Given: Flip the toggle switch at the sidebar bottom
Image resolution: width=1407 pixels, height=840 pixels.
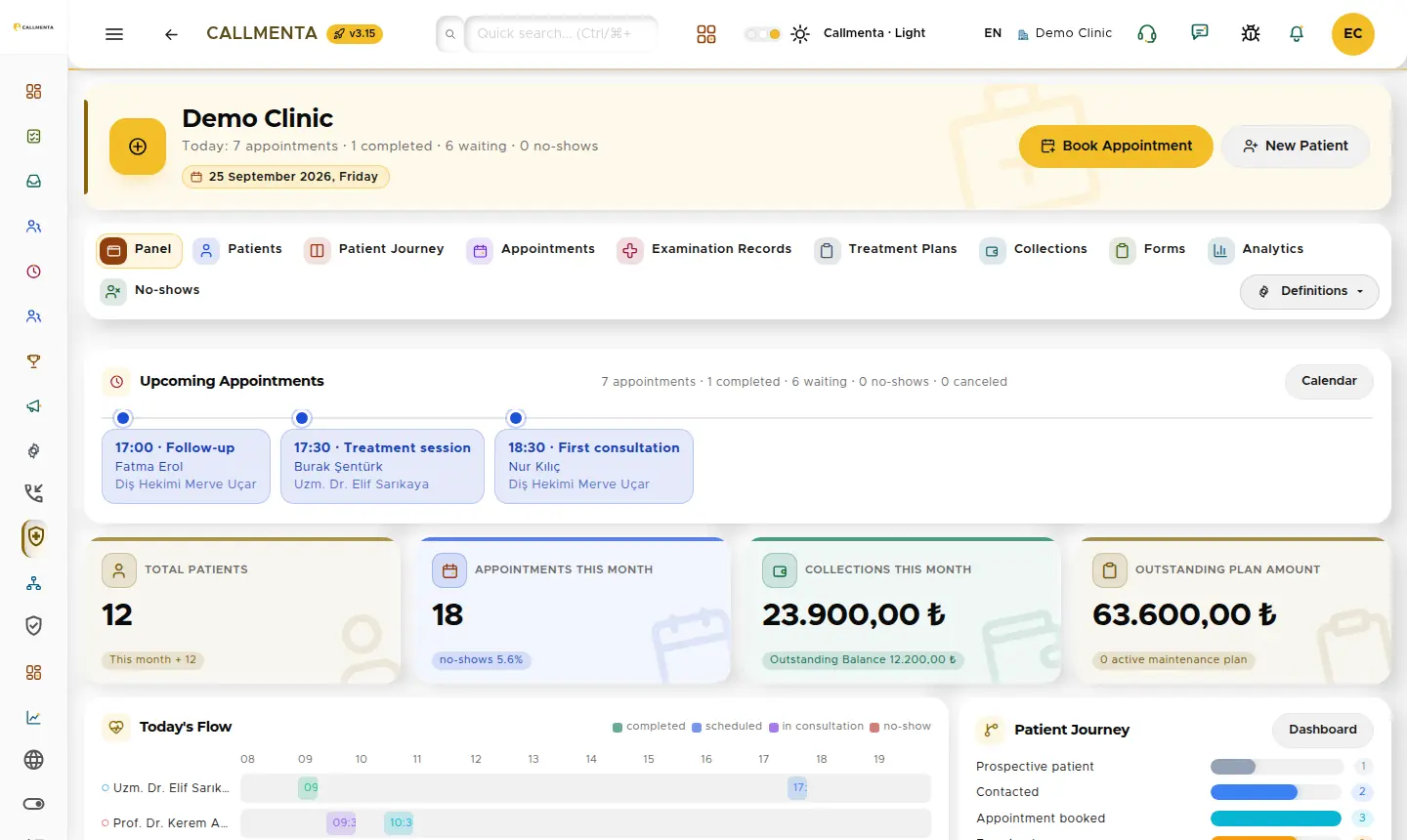Looking at the screenshot, I should click(x=34, y=804).
